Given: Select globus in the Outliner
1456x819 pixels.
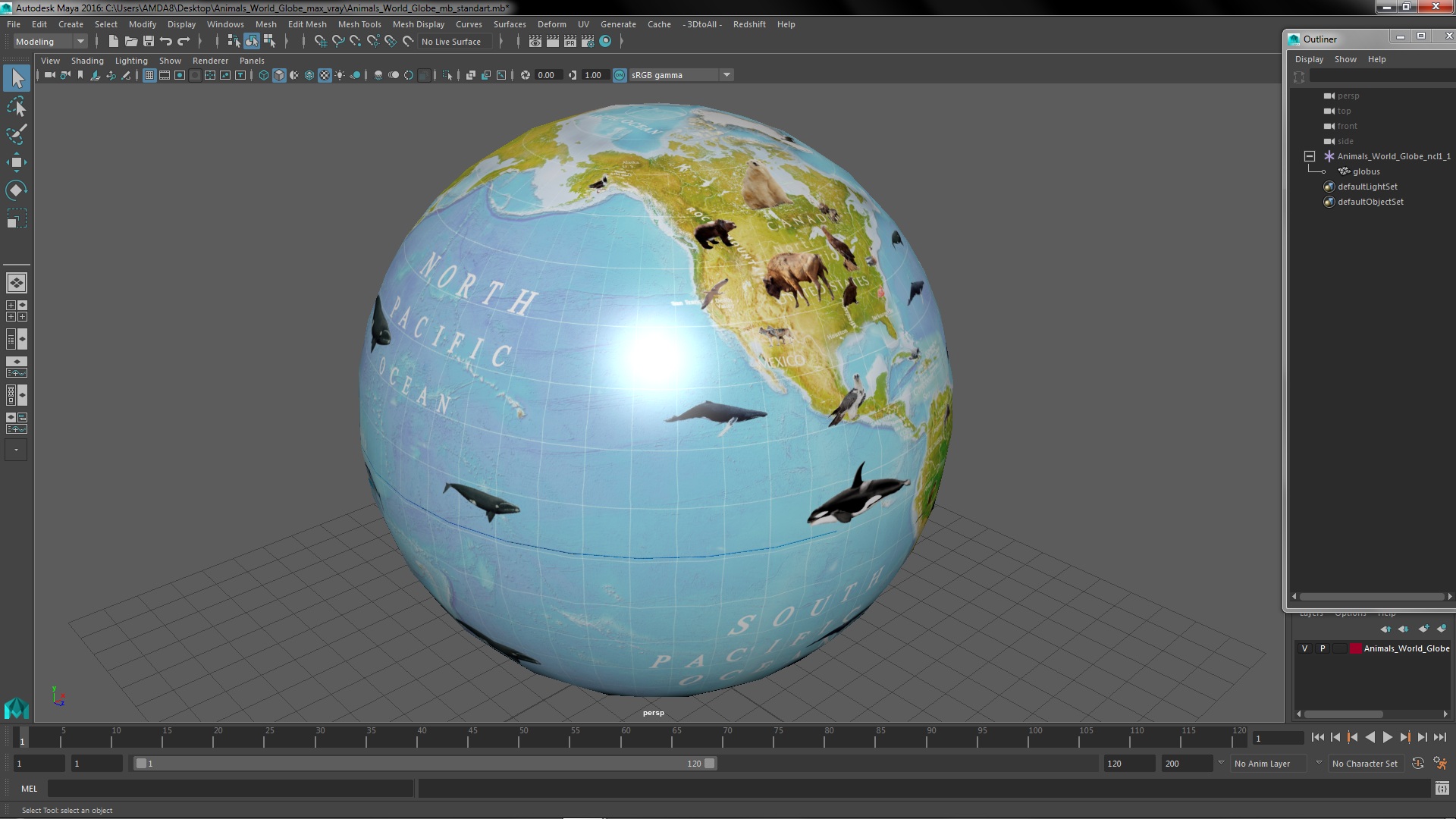Looking at the screenshot, I should click(1366, 171).
